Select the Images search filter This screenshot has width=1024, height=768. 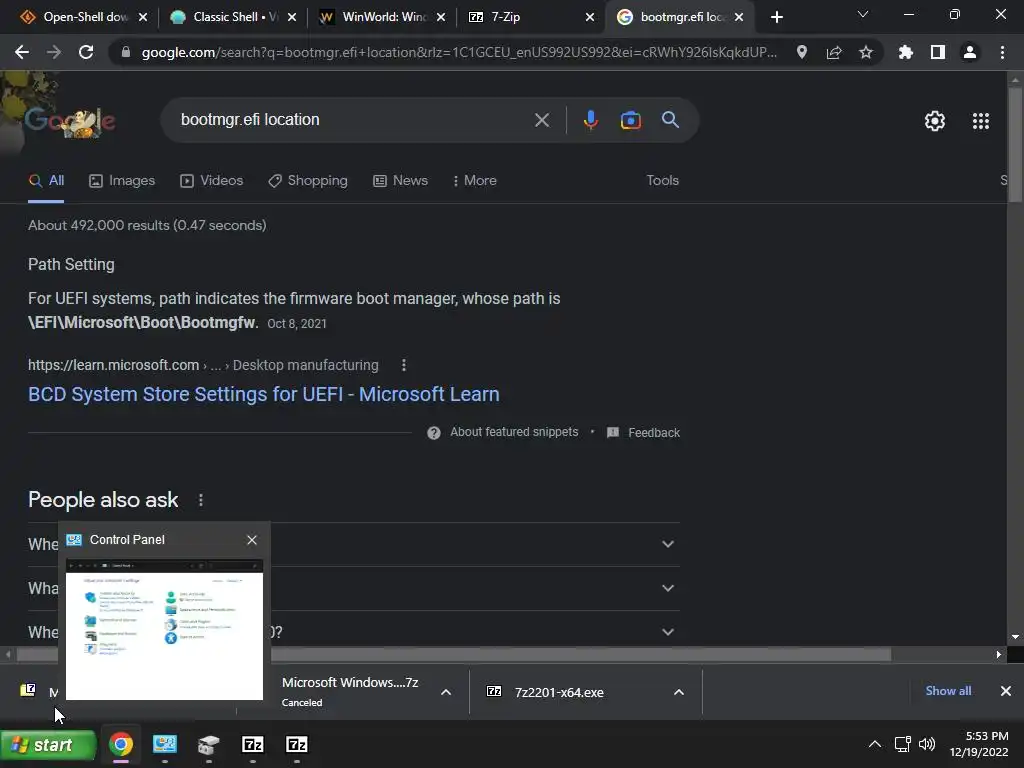tap(122, 181)
